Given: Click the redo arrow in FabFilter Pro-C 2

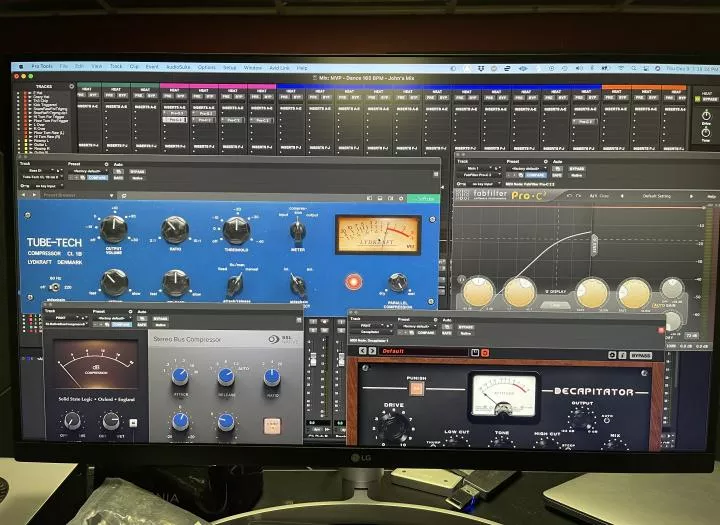Looking at the screenshot, I should [x=579, y=195].
